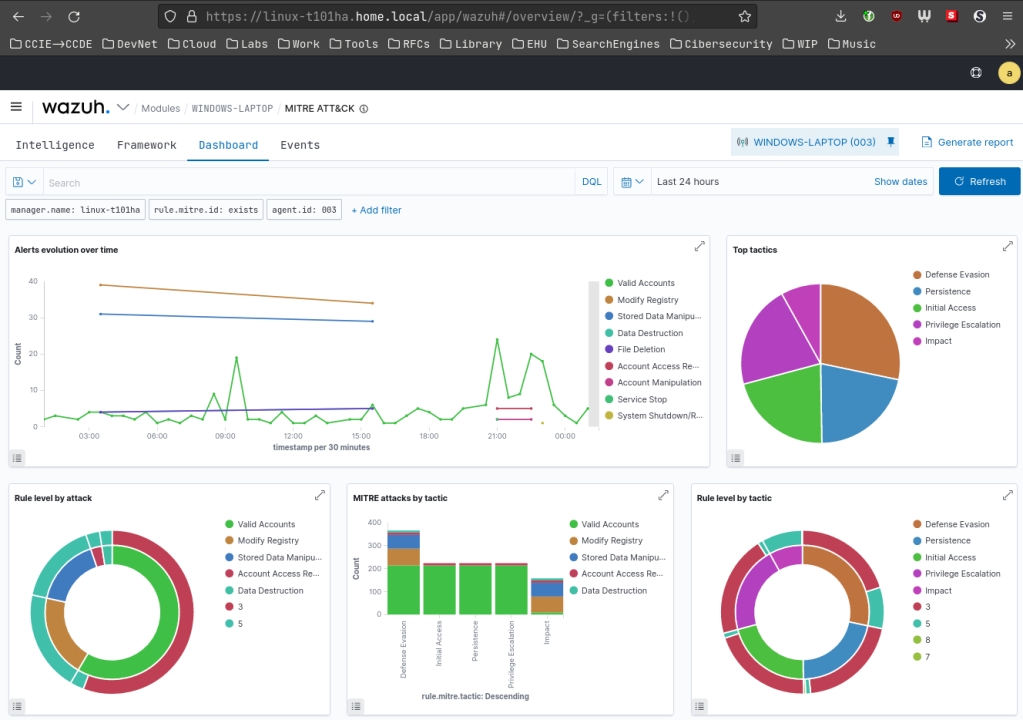
Task: Open the saved queries dropdown beside Search
Action: tap(25, 182)
